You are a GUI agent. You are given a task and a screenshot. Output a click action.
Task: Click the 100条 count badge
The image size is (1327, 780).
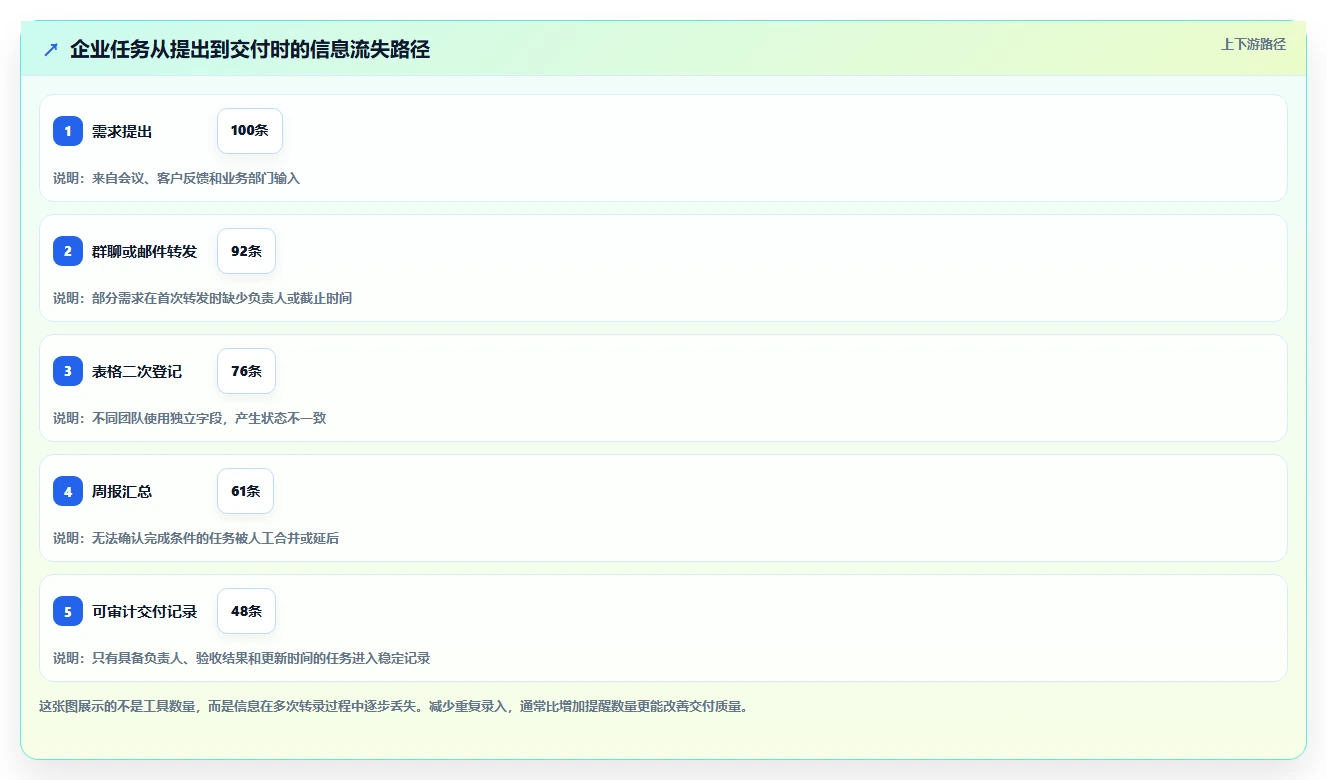[x=250, y=131]
